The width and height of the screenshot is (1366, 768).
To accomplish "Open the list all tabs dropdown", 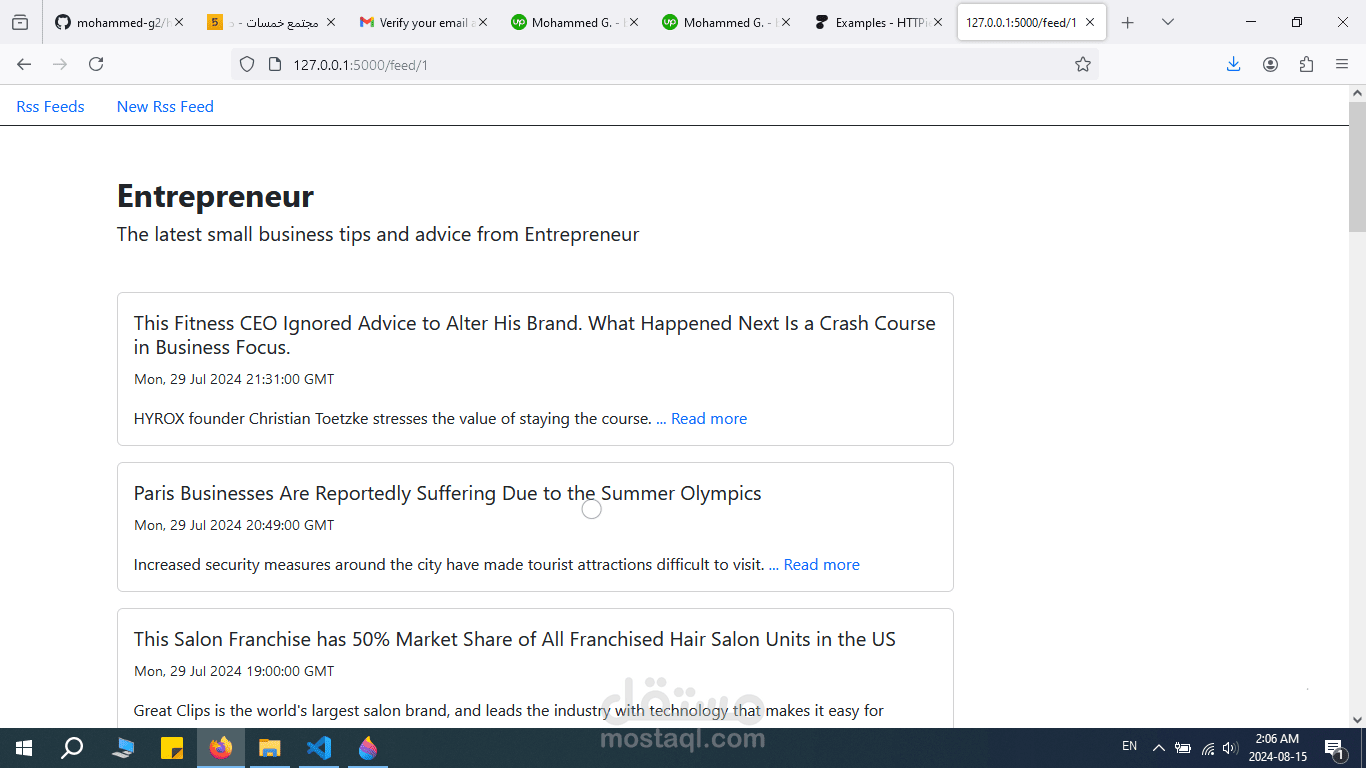I will point(1168,21).
